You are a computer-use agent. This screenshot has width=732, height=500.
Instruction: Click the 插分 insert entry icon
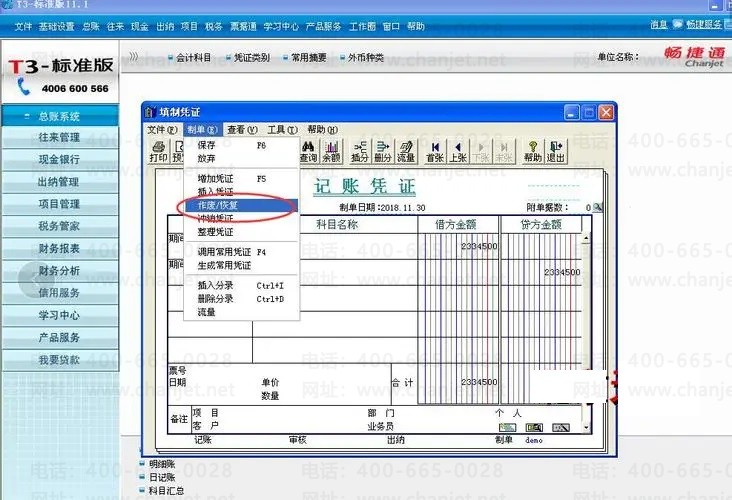click(359, 151)
